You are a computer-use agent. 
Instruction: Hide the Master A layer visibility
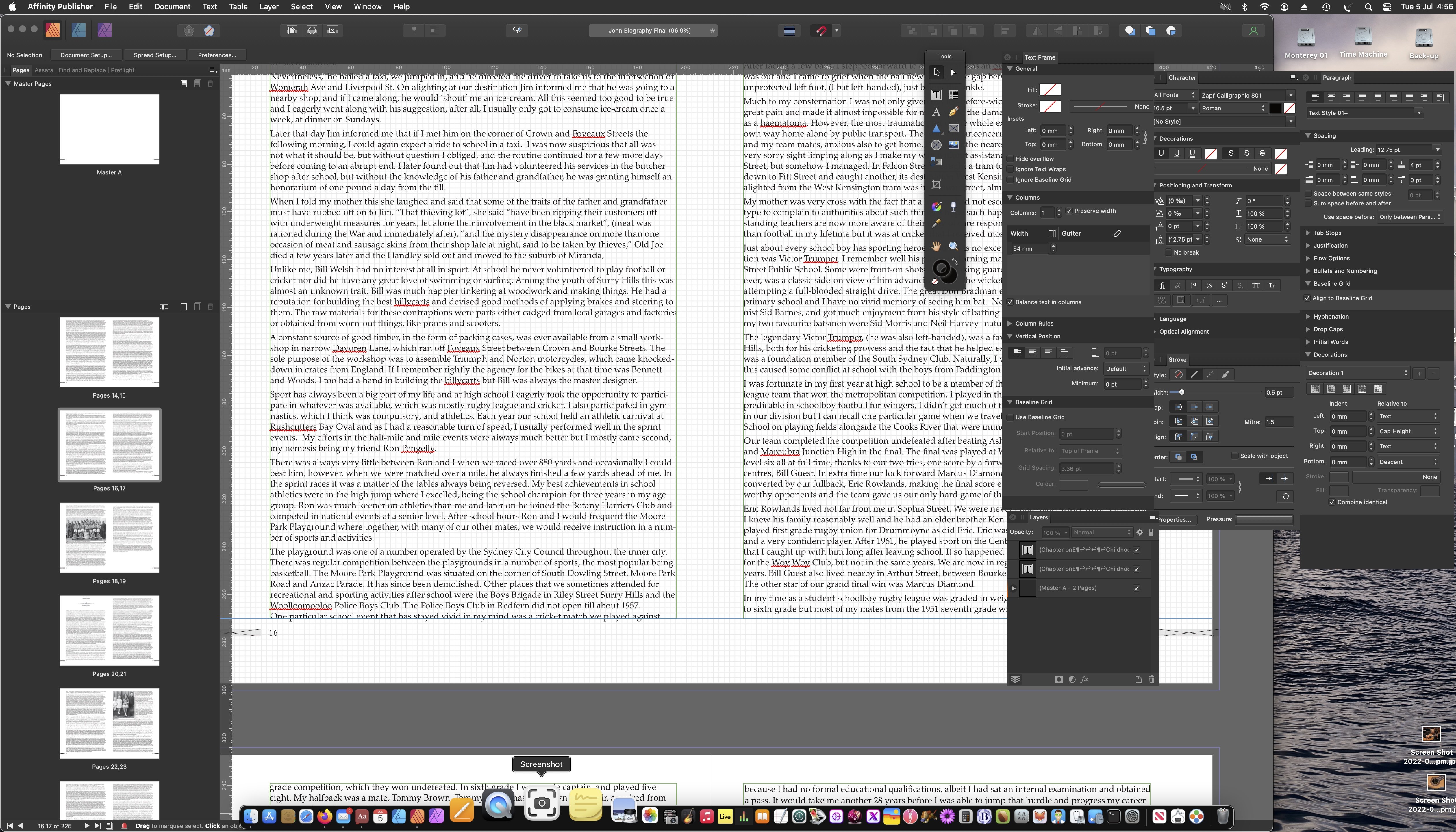[1136, 588]
